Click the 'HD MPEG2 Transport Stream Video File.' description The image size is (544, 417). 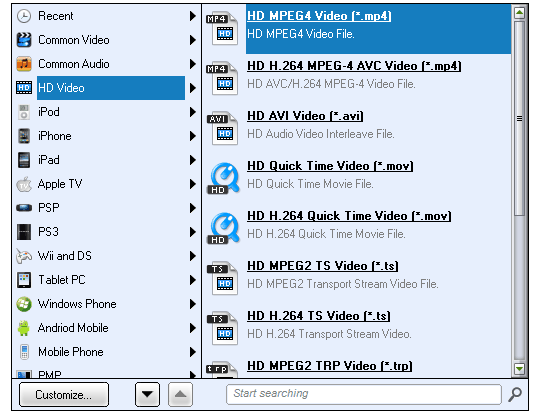coord(343,284)
